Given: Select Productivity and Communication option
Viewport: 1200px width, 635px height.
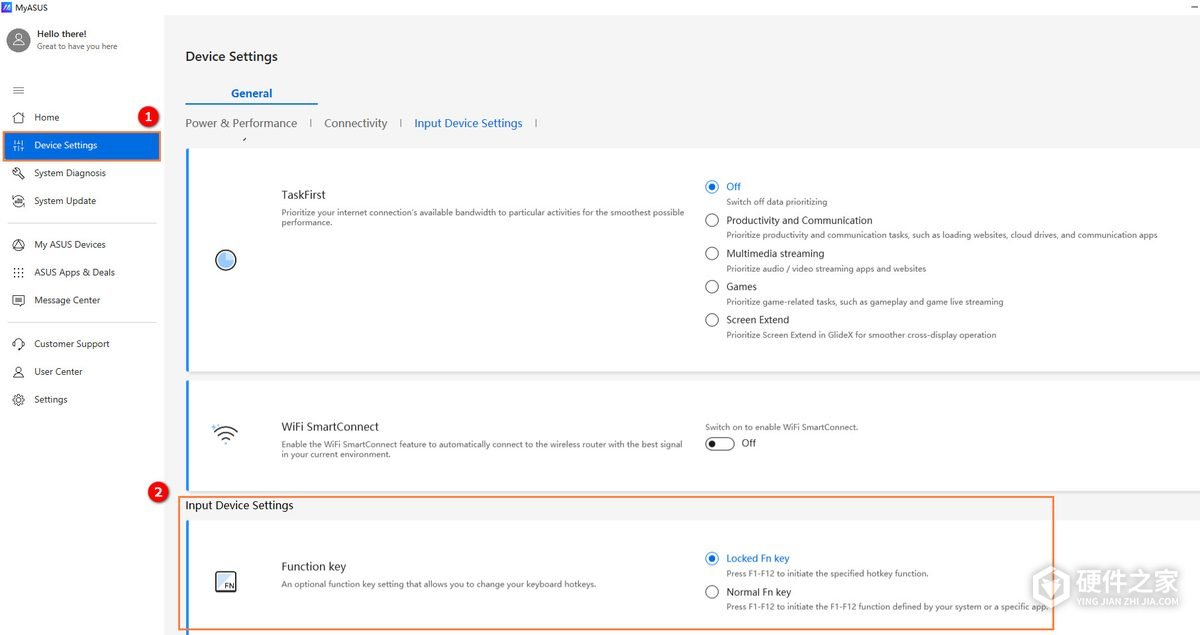Looking at the screenshot, I should (712, 220).
